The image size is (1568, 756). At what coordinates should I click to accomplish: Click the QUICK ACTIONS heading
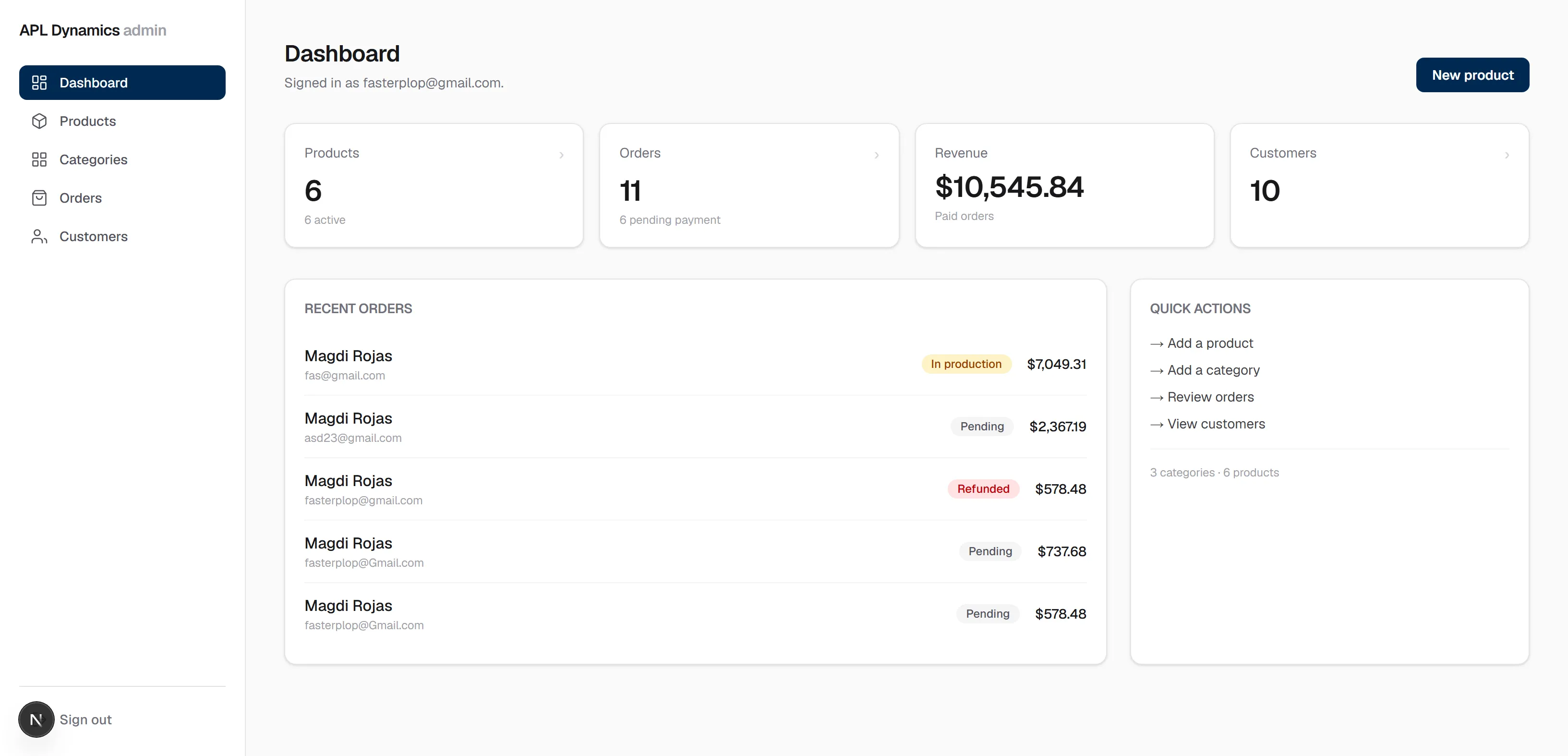click(x=1200, y=309)
